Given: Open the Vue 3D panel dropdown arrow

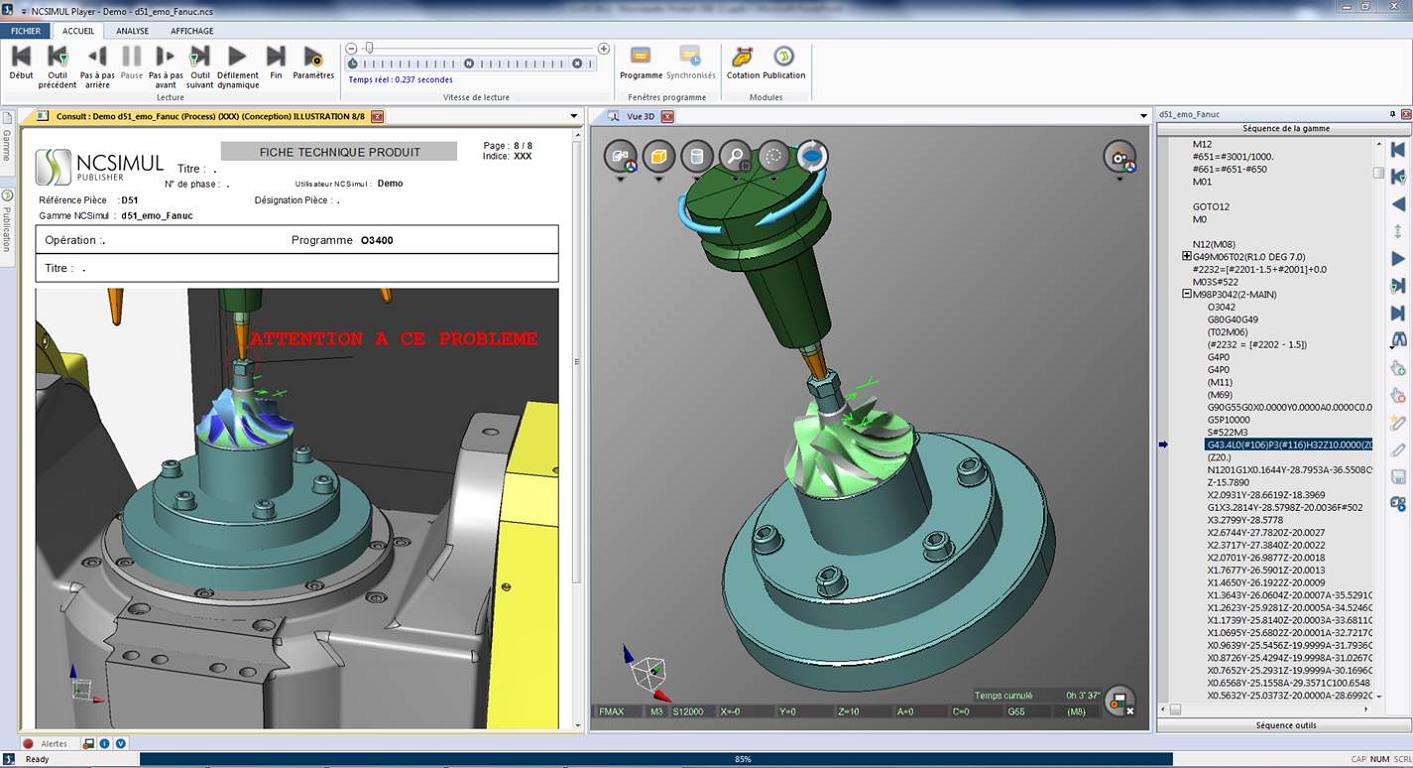Looking at the screenshot, I should 1144,116.
